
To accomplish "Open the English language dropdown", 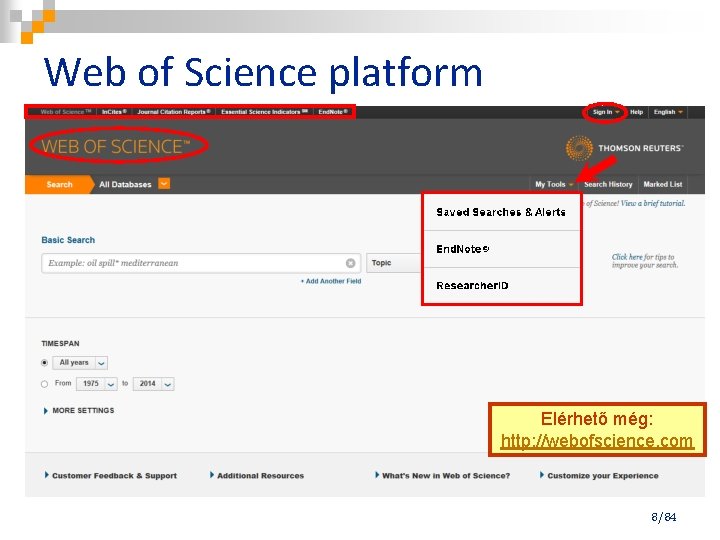I will (x=668, y=112).
